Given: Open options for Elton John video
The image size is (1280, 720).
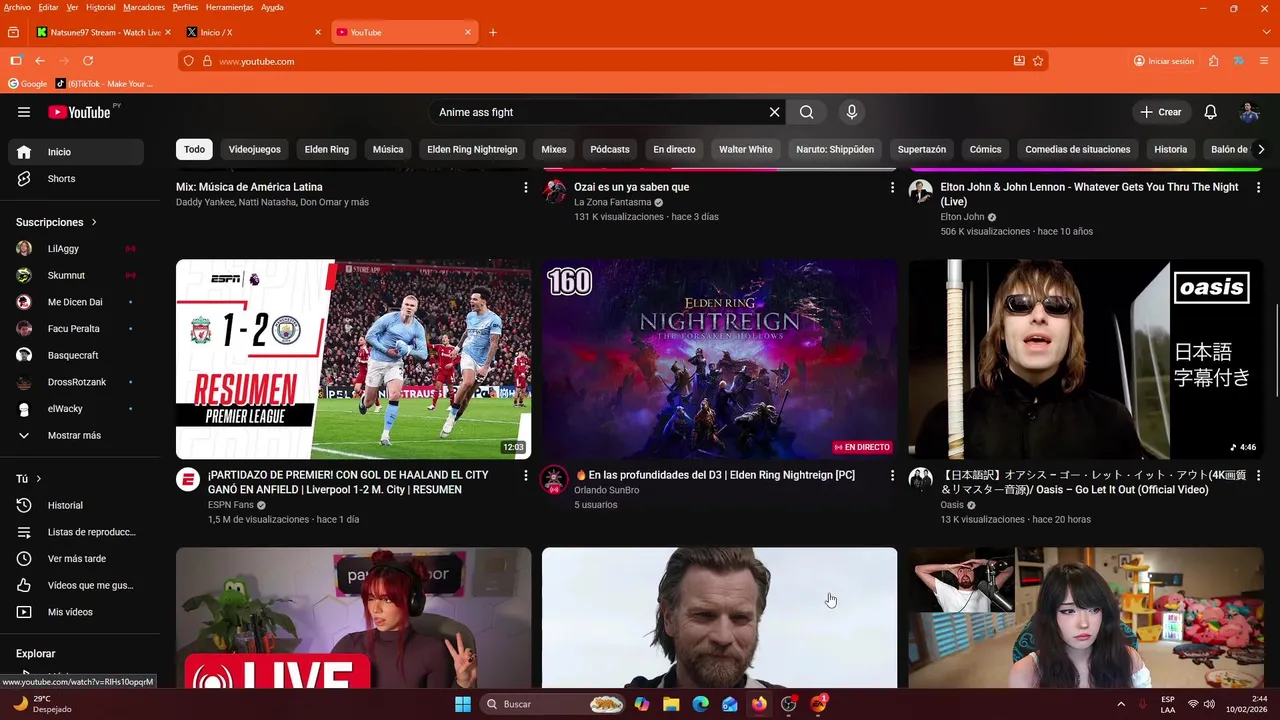Looking at the screenshot, I should pyautogui.click(x=1258, y=187).
